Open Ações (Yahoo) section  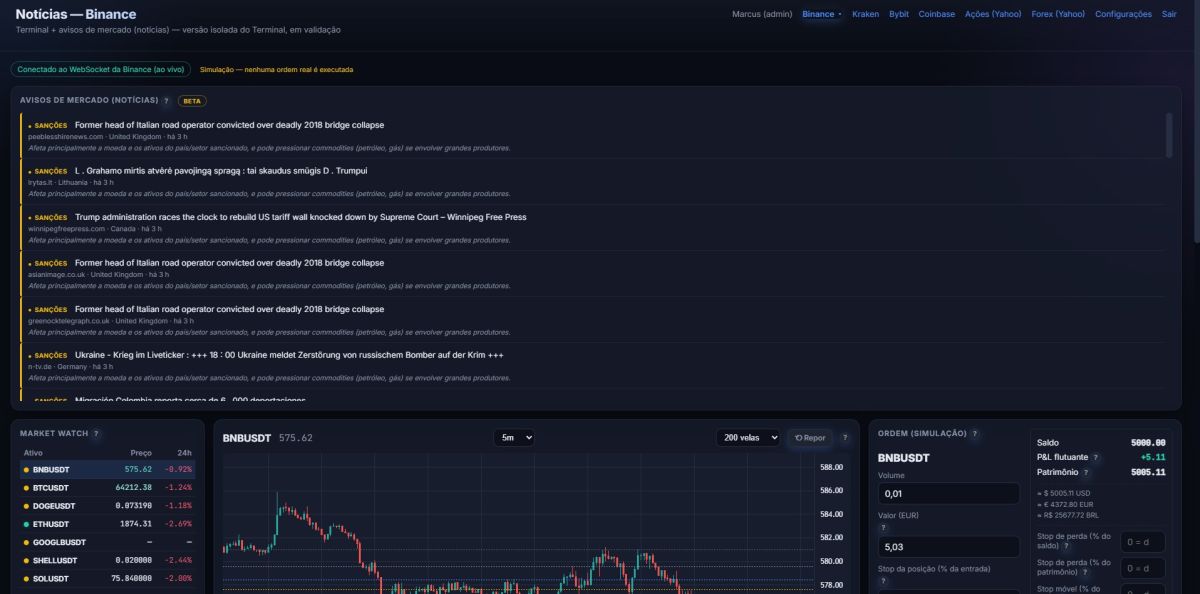[993, 14]
